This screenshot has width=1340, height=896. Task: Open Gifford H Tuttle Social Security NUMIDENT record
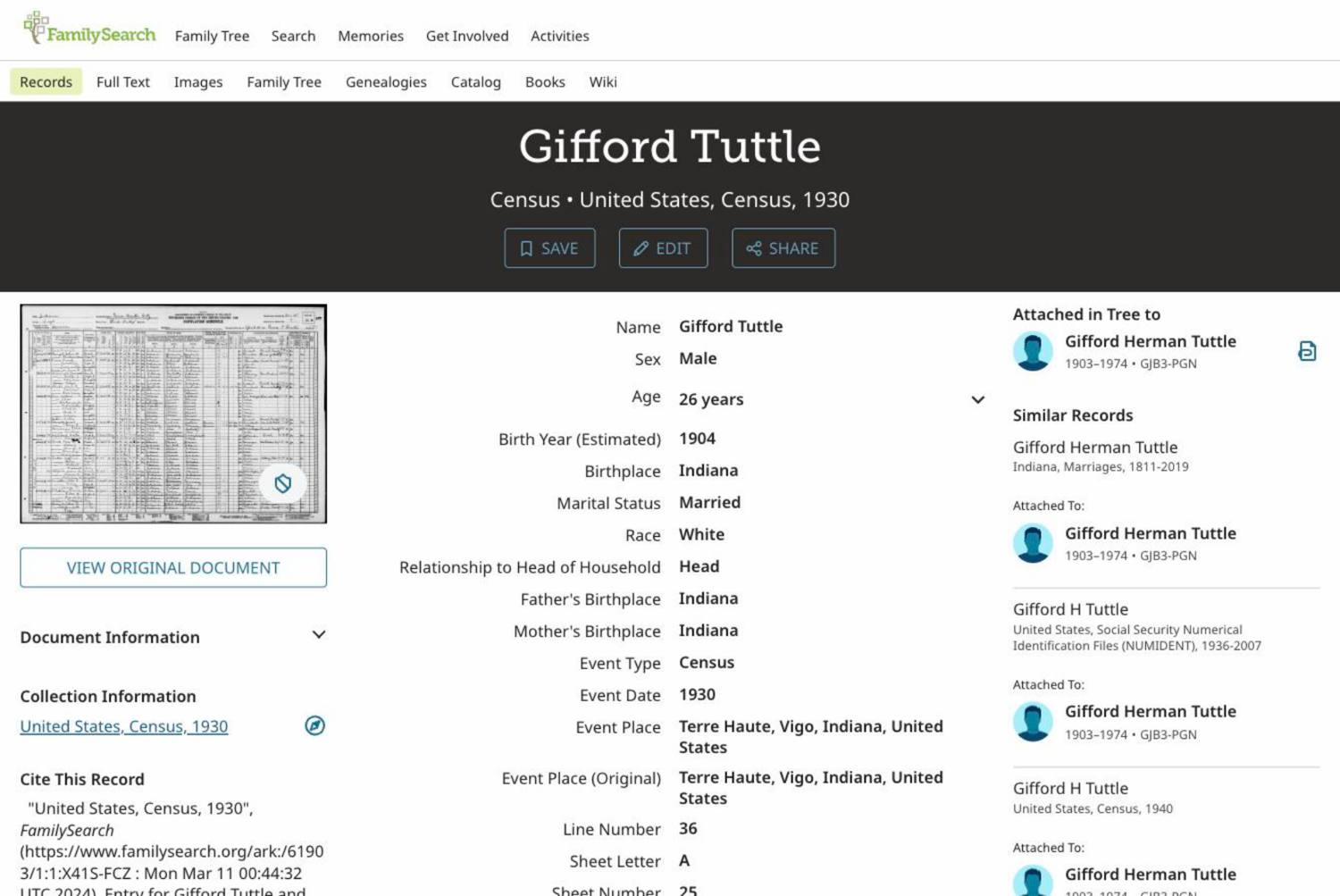(x=1070, y=609)
